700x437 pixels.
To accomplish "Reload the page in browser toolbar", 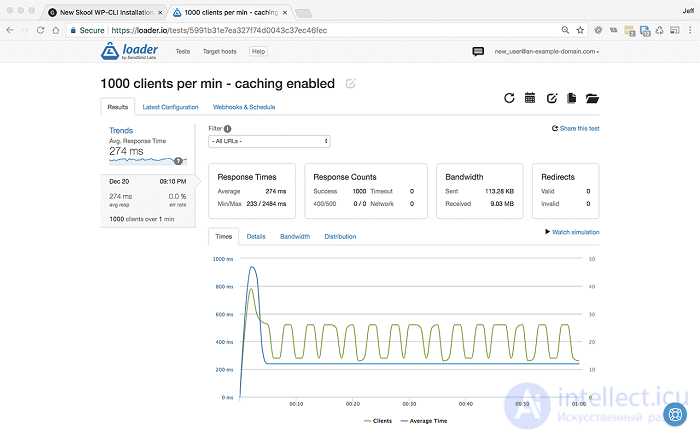I will click(40, 30).
